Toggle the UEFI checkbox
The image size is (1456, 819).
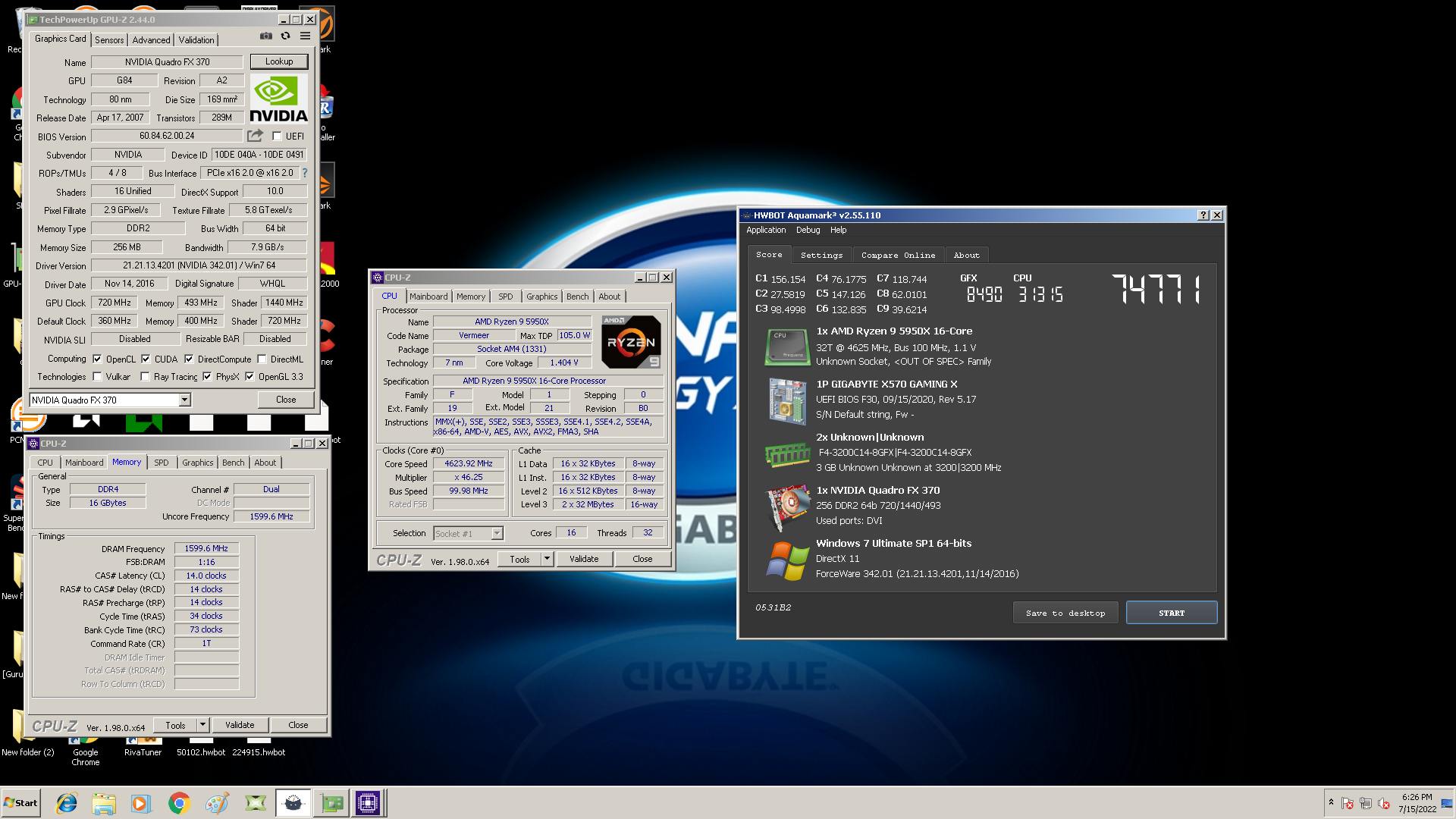[x=277, y=136]
